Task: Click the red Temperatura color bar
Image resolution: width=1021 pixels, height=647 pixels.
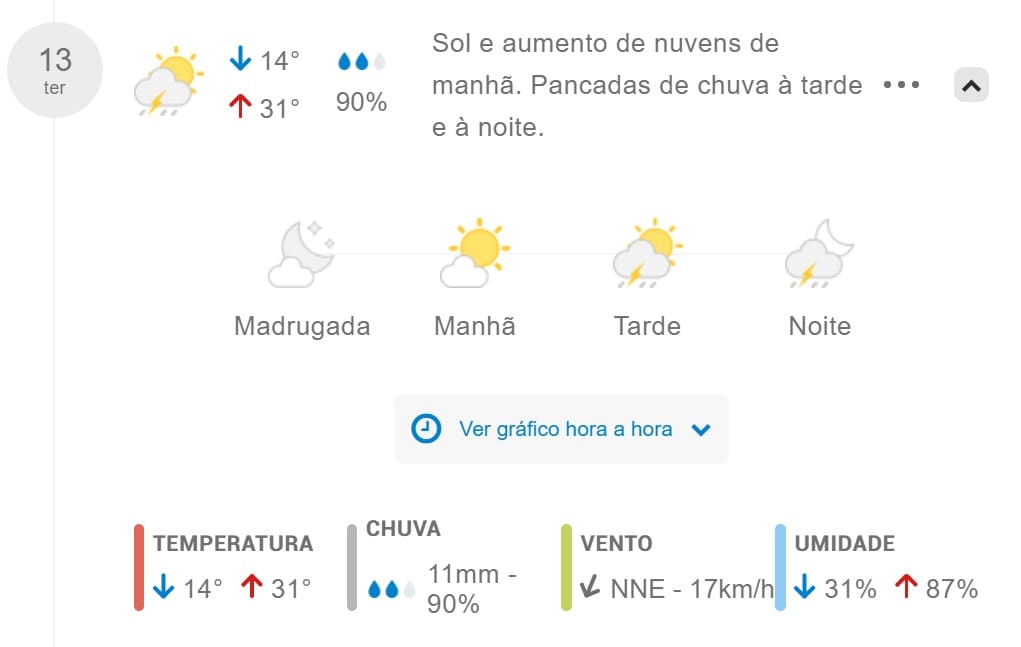Action: click(x=139, y=568)
